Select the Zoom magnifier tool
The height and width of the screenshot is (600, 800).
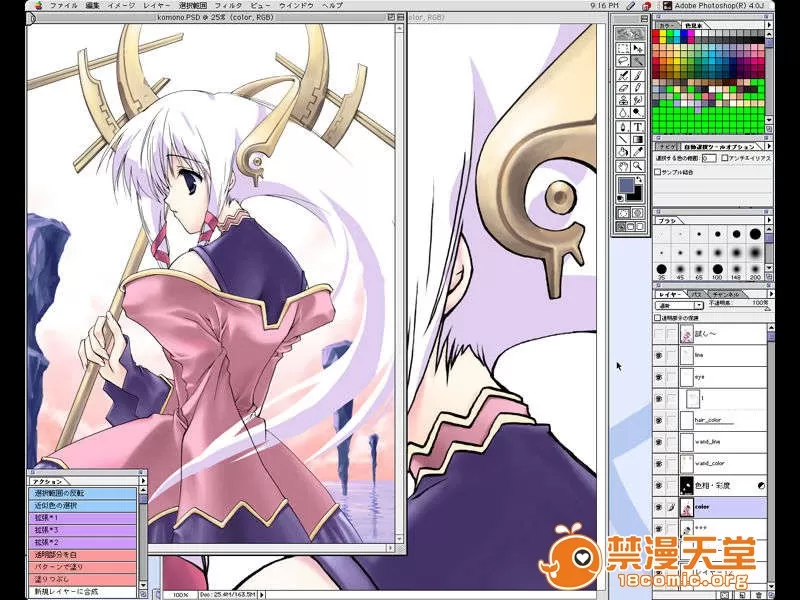point(637,165)
